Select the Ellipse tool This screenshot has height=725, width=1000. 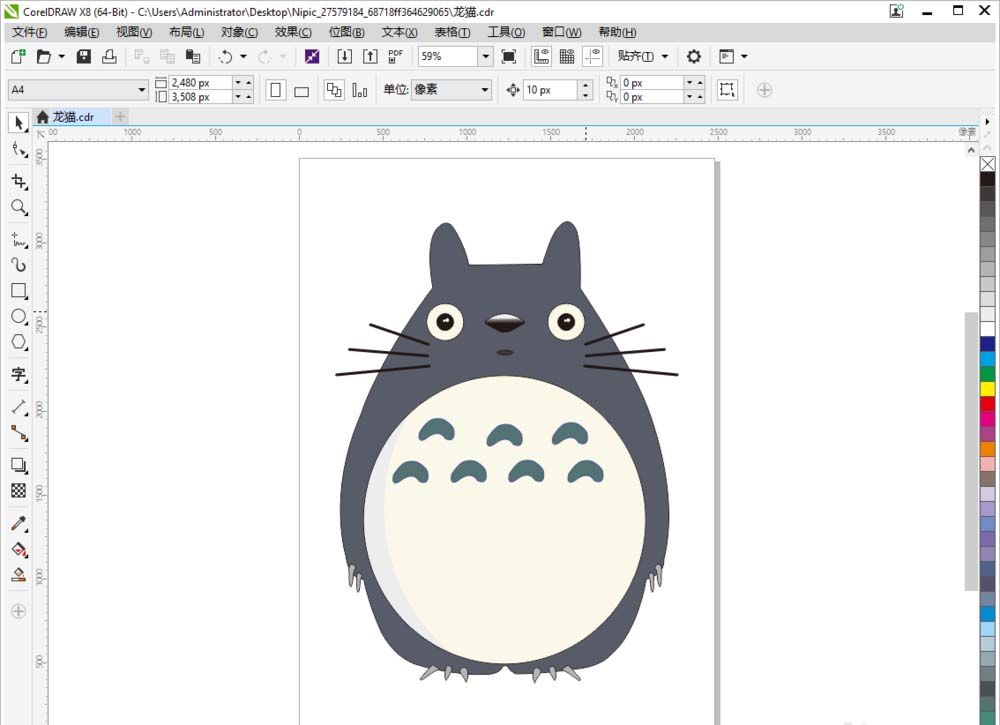pyautogui.click(x=17, y=317)
